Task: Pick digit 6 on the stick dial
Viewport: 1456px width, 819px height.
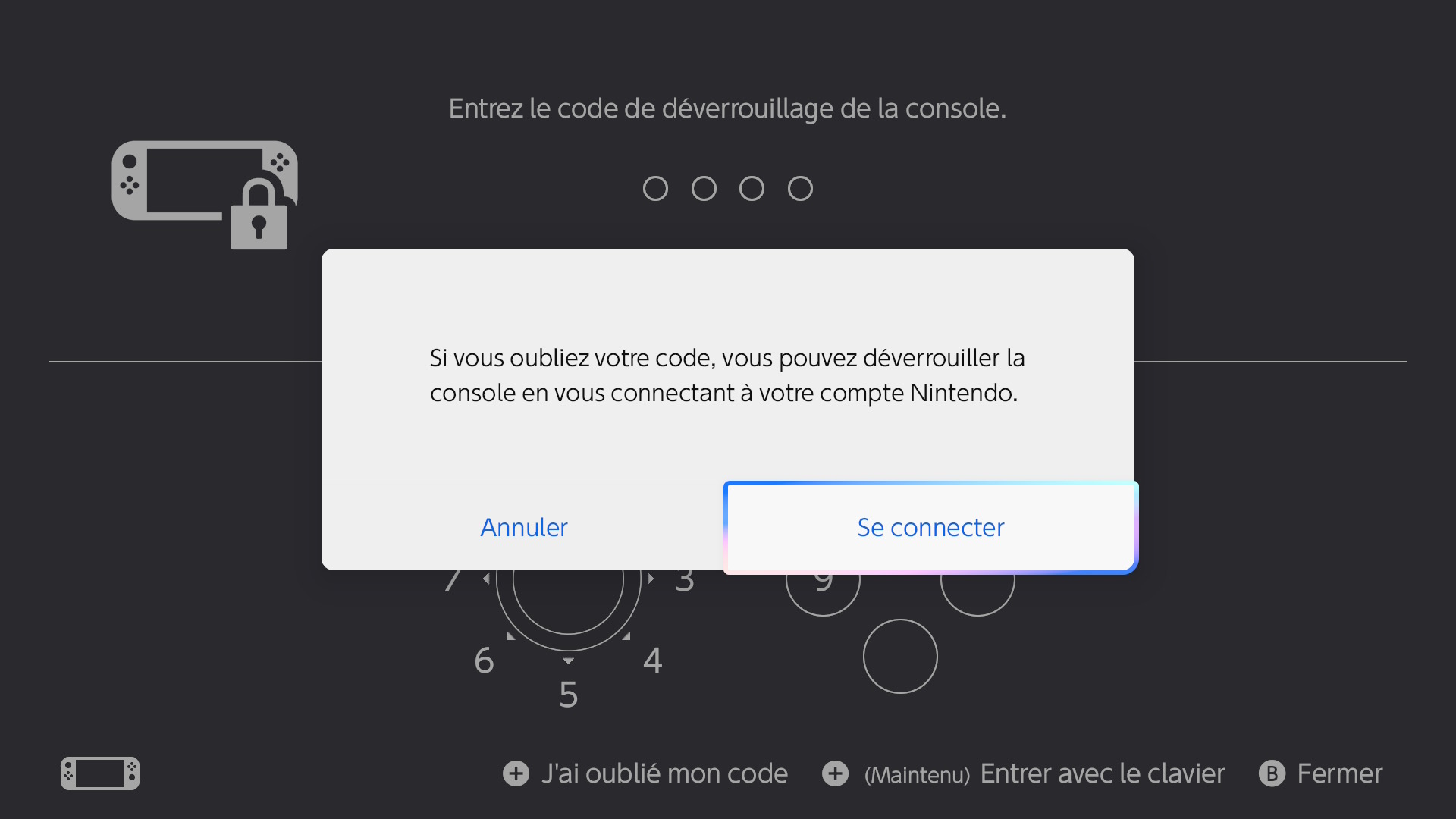Action: pyautogui.click(x=484, y=661)
